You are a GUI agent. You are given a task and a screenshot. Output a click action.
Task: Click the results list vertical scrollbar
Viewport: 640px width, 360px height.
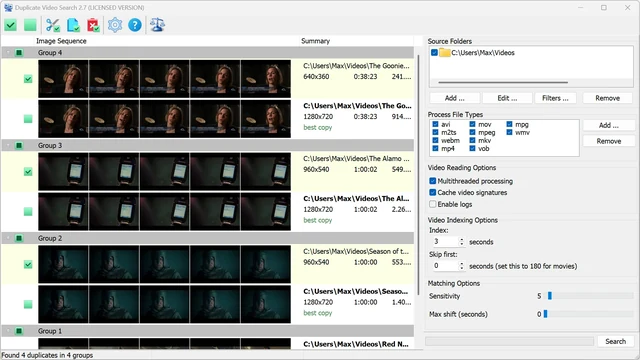click(x=418, y=176)
